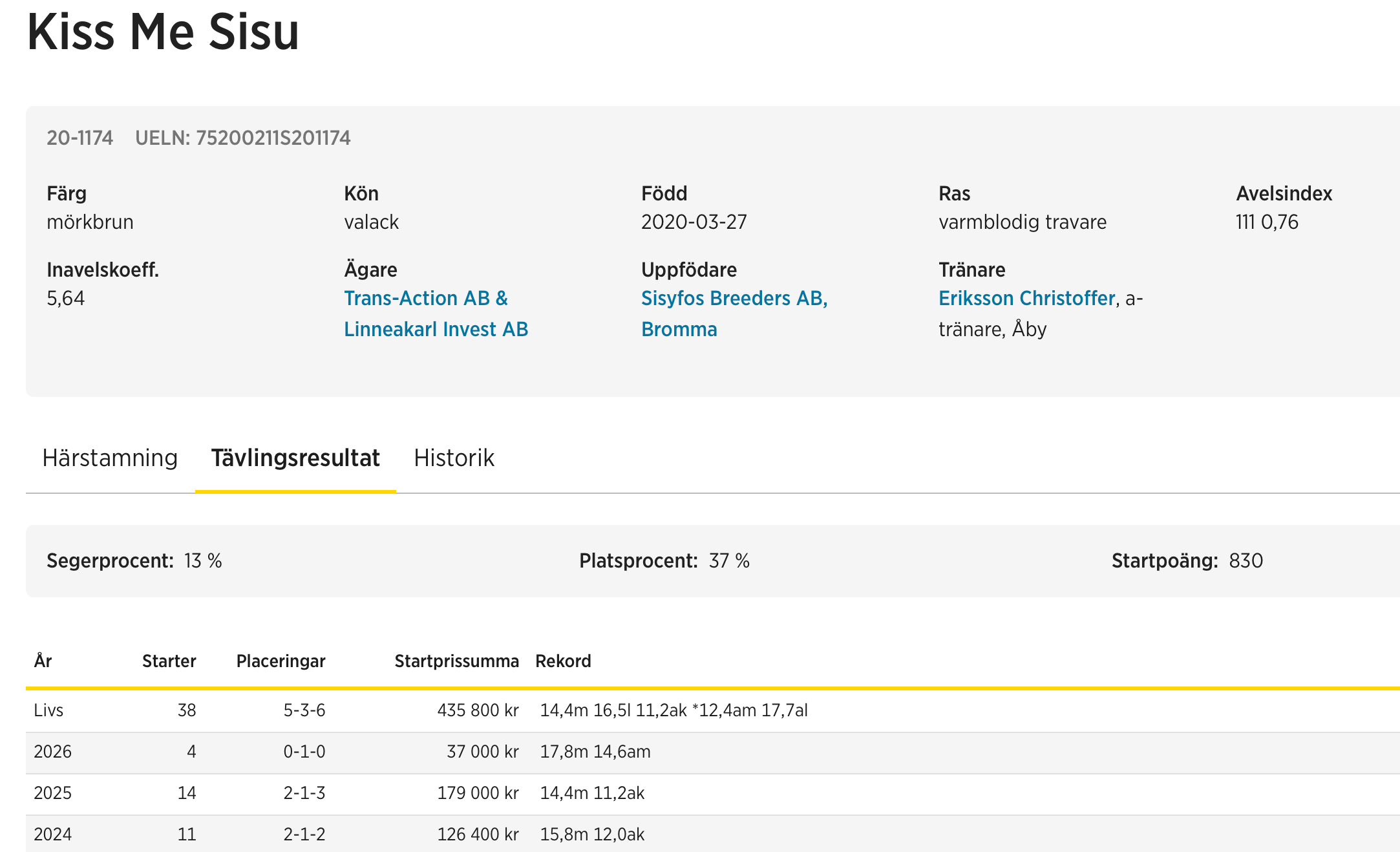The width and height of the screenshot is (1400, 852).
Task: Click the Kiss Me Sisu page heading
Action: [163, 32]
